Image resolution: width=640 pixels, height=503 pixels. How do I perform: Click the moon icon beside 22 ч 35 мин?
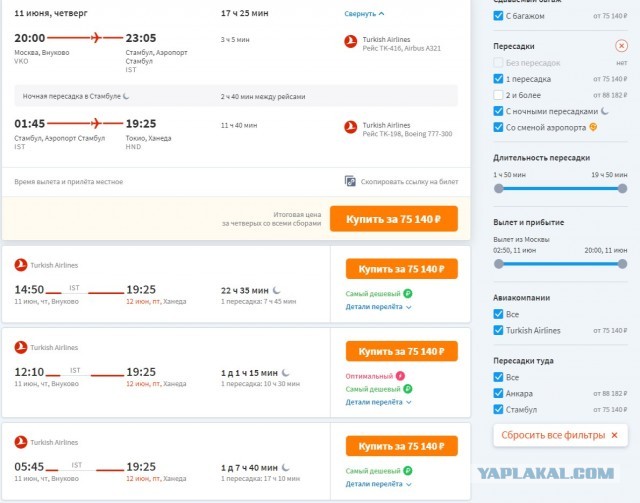click(x=276, y=290)
